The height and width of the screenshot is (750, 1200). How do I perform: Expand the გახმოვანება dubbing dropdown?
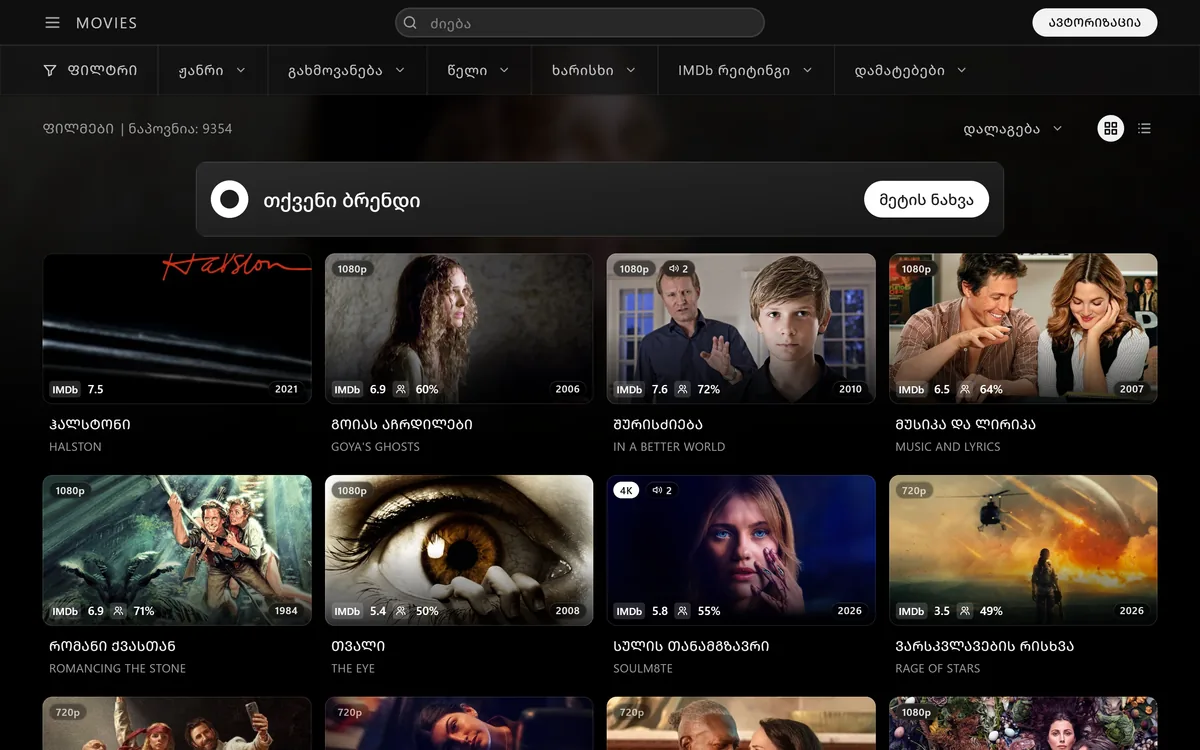(346, 71)
